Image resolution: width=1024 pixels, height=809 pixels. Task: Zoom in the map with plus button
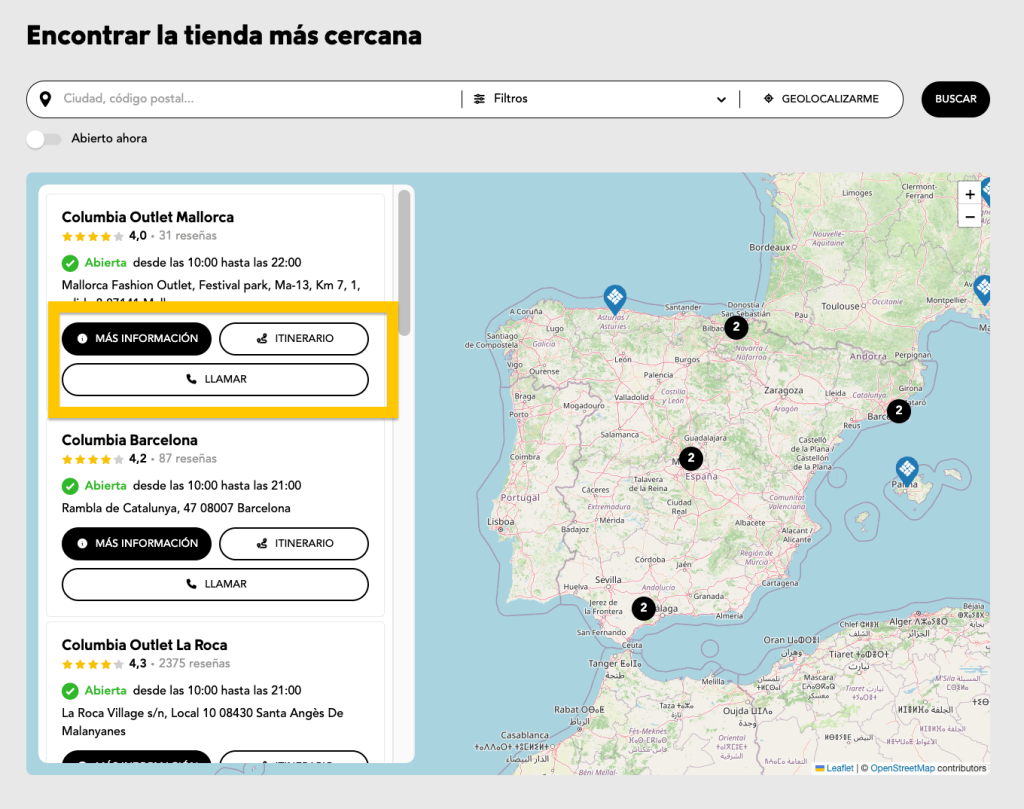click(x=970, y=195)
